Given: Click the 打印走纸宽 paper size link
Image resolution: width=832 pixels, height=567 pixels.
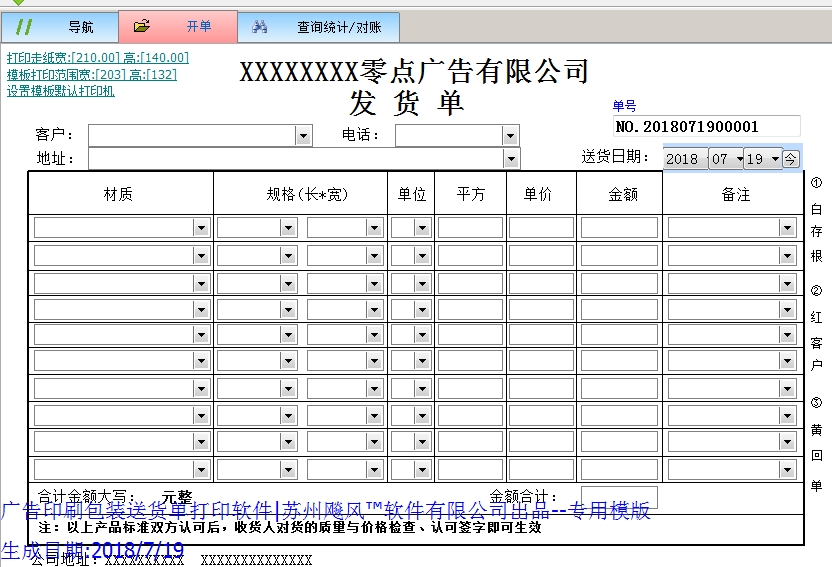Looking at the screenshot, I should [x=97, y=58].
